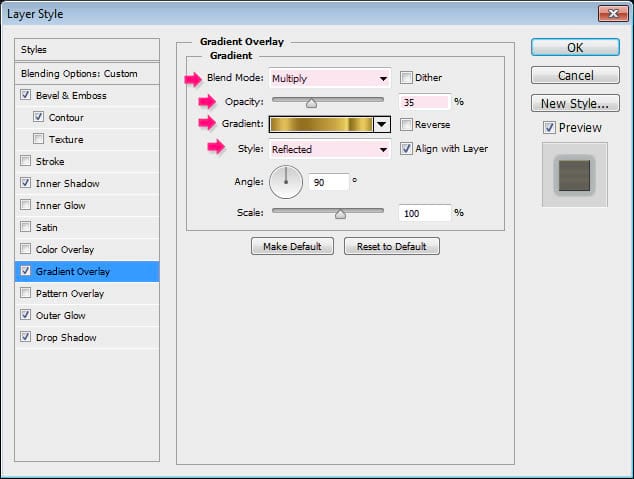Screen dimensions: 634x479
Task: Enable the Inner Glow checkbox
Action: pos(25,205)
